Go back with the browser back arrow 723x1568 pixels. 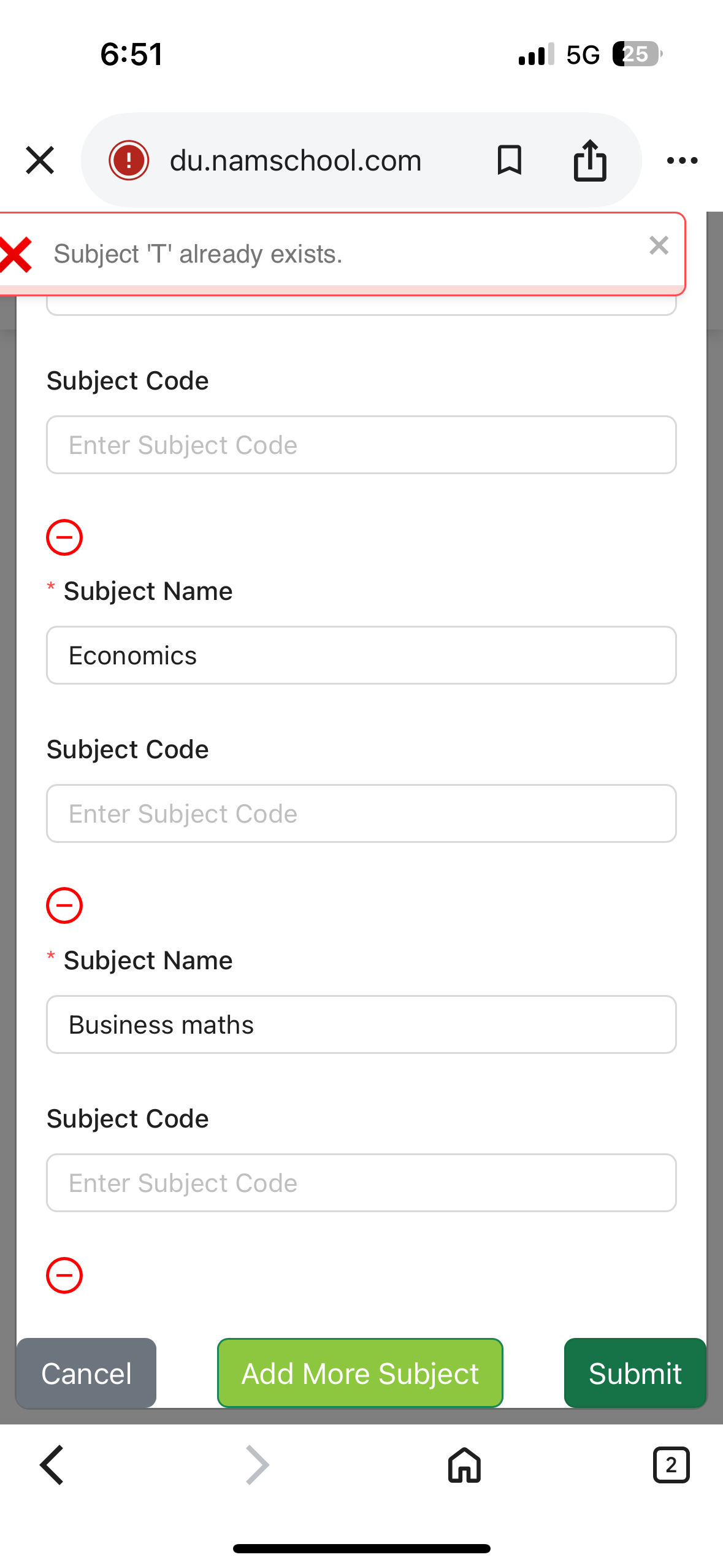pos(52,1465)
